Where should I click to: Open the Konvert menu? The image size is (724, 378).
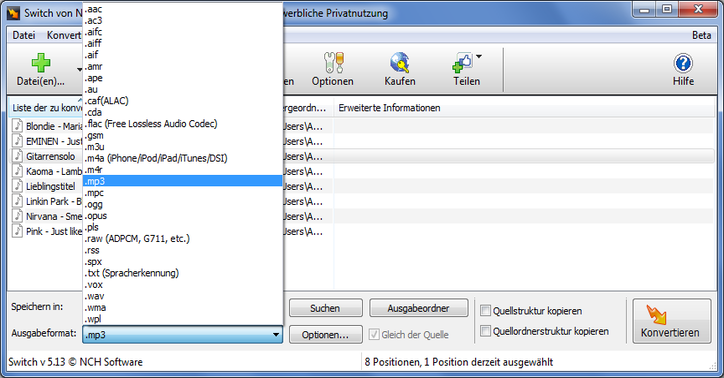[x=64, y=35]
